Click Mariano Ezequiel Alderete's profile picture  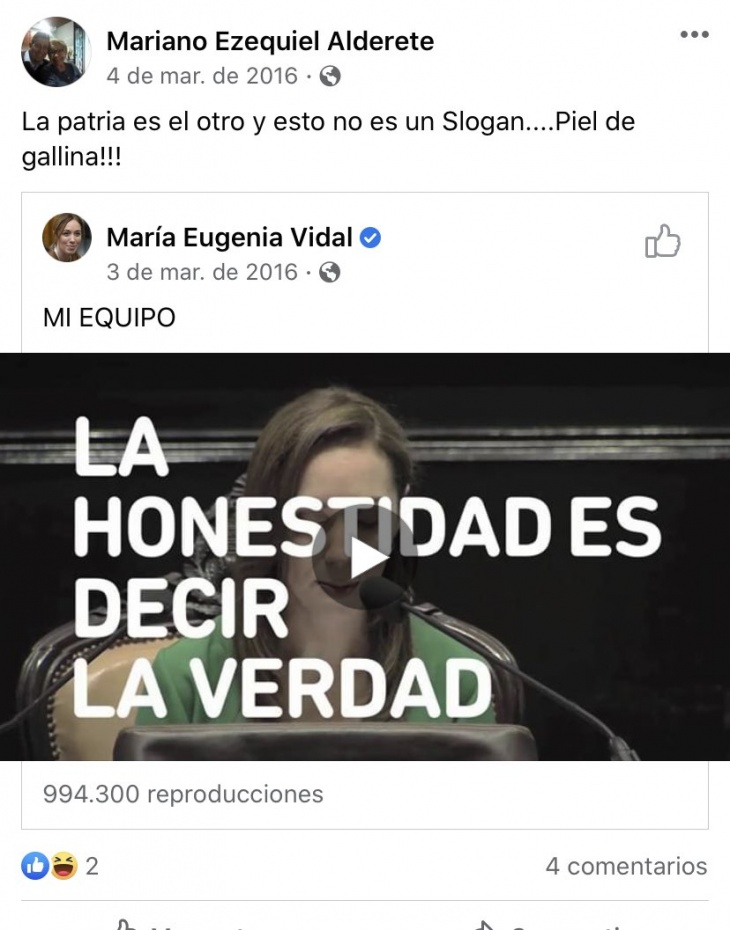point(56,52)
